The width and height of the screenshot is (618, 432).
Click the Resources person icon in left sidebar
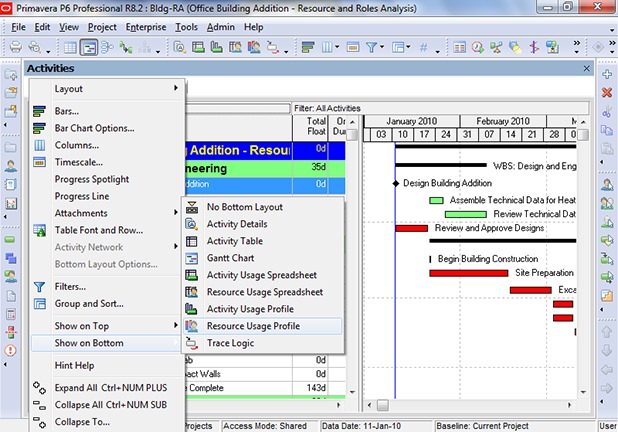tap(11, 166)
